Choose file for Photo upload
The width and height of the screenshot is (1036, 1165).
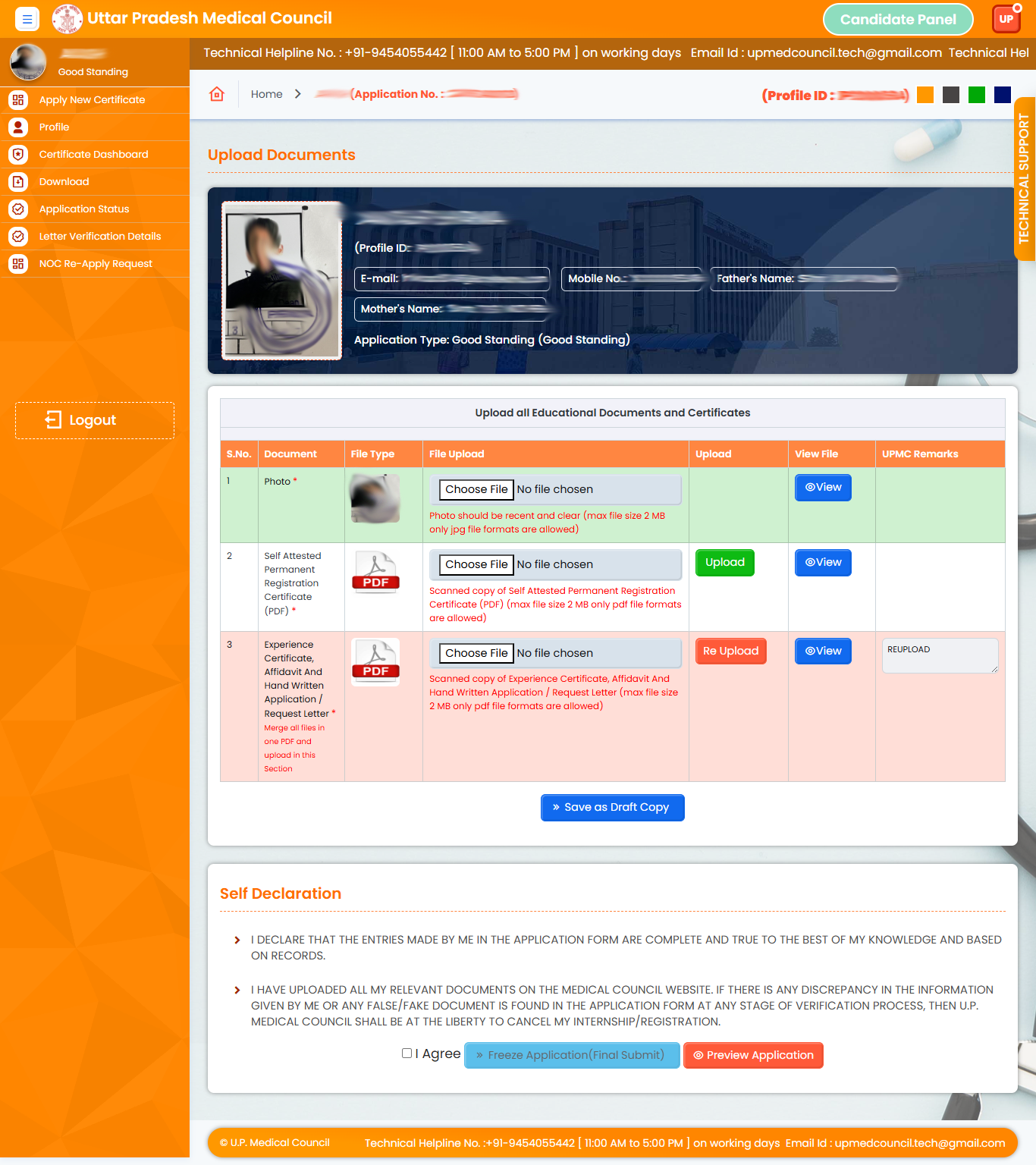point(476,489)
